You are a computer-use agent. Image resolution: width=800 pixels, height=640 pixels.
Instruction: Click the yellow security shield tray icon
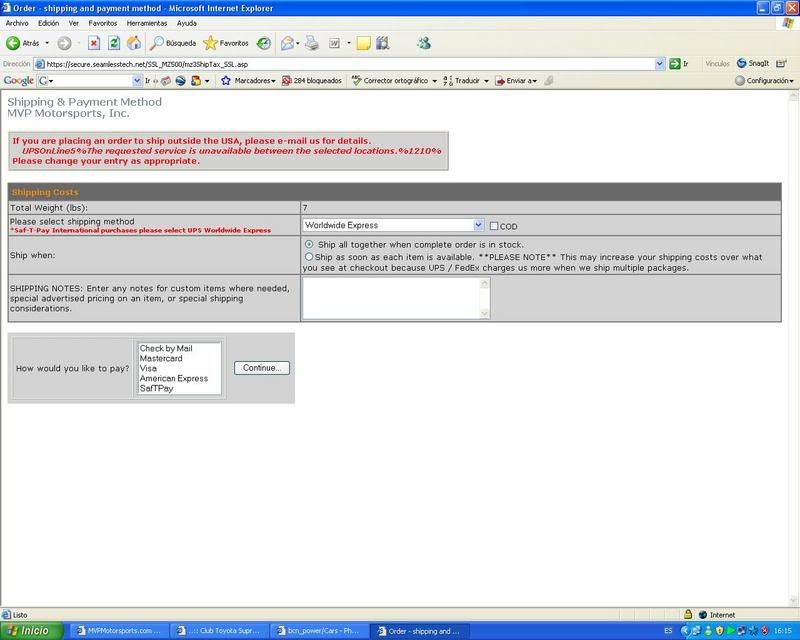(x=719, y=631)
